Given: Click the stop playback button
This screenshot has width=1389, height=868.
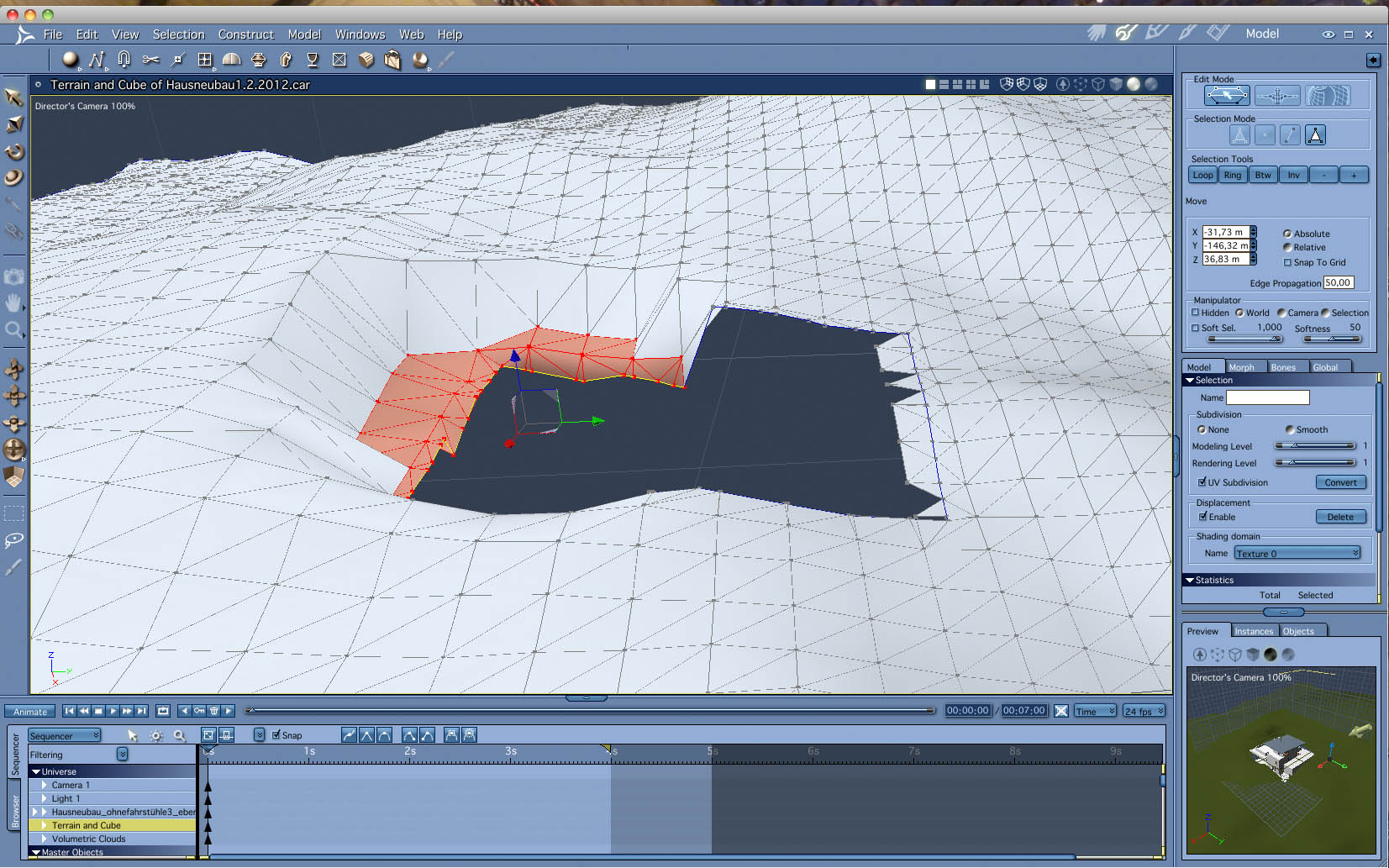Looking at the screenshot, I should [x=98, y=711].
